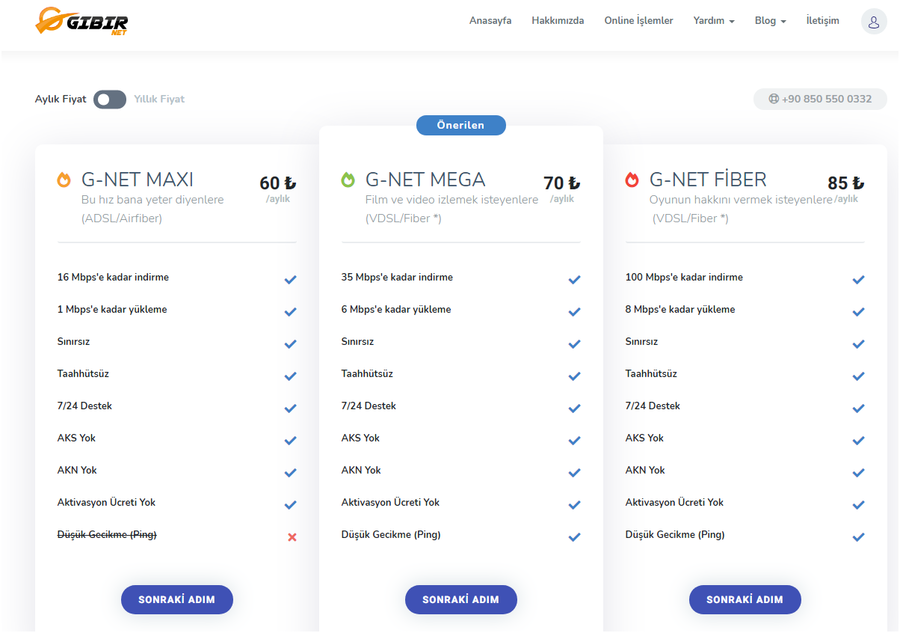Image resolution: width=900 pixels, height=633 pixels.
Task: Click FİBER plan Düşük Gecikme checkmark
Action: tap(859, 537)
